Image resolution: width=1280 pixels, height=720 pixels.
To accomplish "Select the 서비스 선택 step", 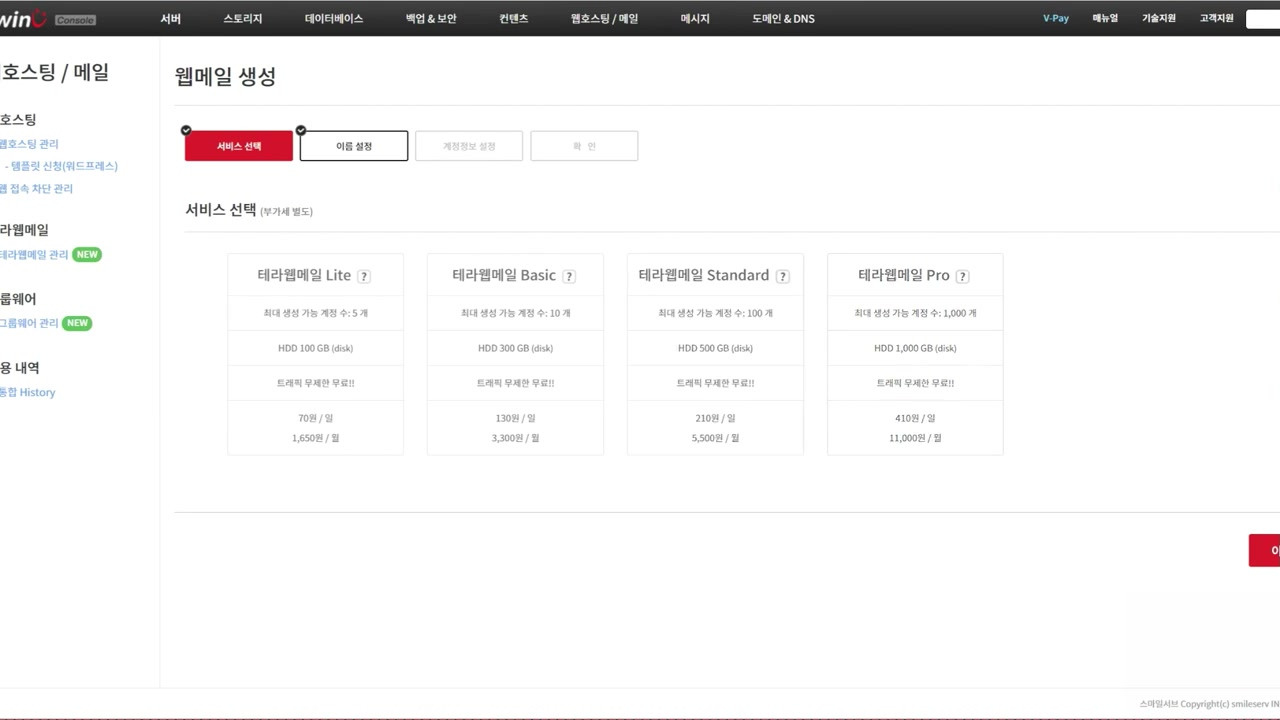I will pyautogui.click(x=239, y=146).
